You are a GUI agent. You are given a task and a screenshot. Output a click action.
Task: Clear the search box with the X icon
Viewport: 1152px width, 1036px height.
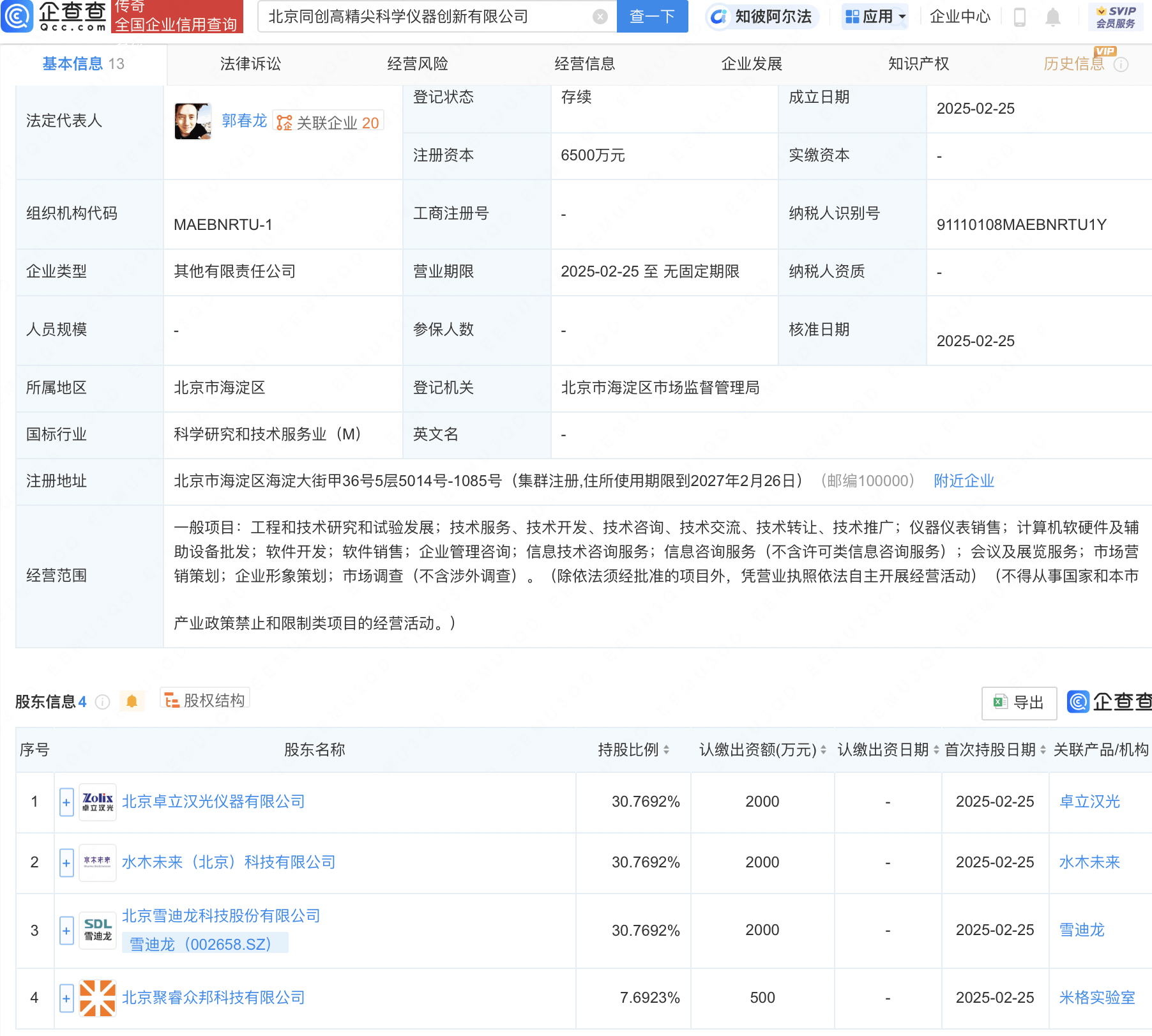(600, 17)
